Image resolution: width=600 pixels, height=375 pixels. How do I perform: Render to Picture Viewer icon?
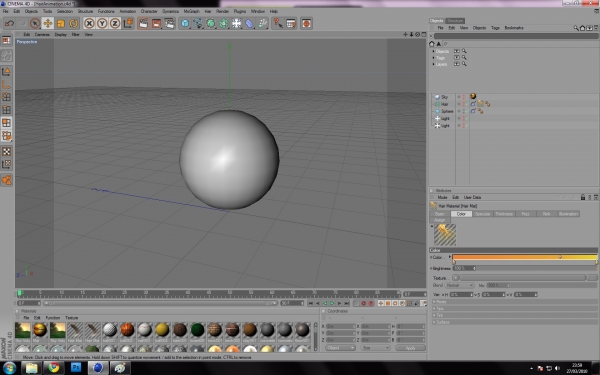pyautogui.click(x=157, y=23)
